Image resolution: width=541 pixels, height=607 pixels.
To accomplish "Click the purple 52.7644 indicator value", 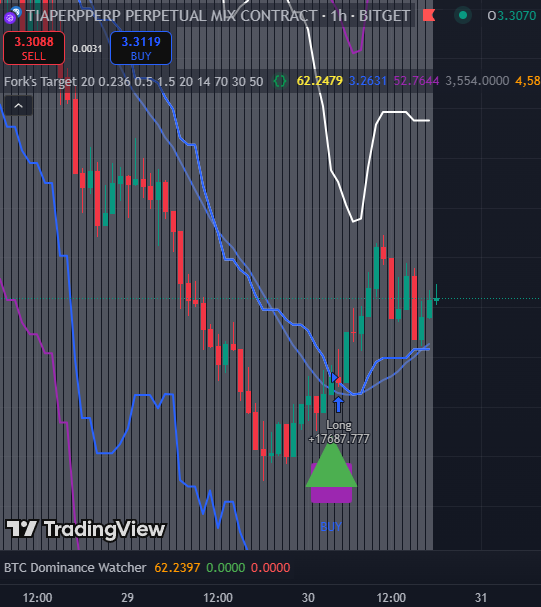I will point(416,81).
